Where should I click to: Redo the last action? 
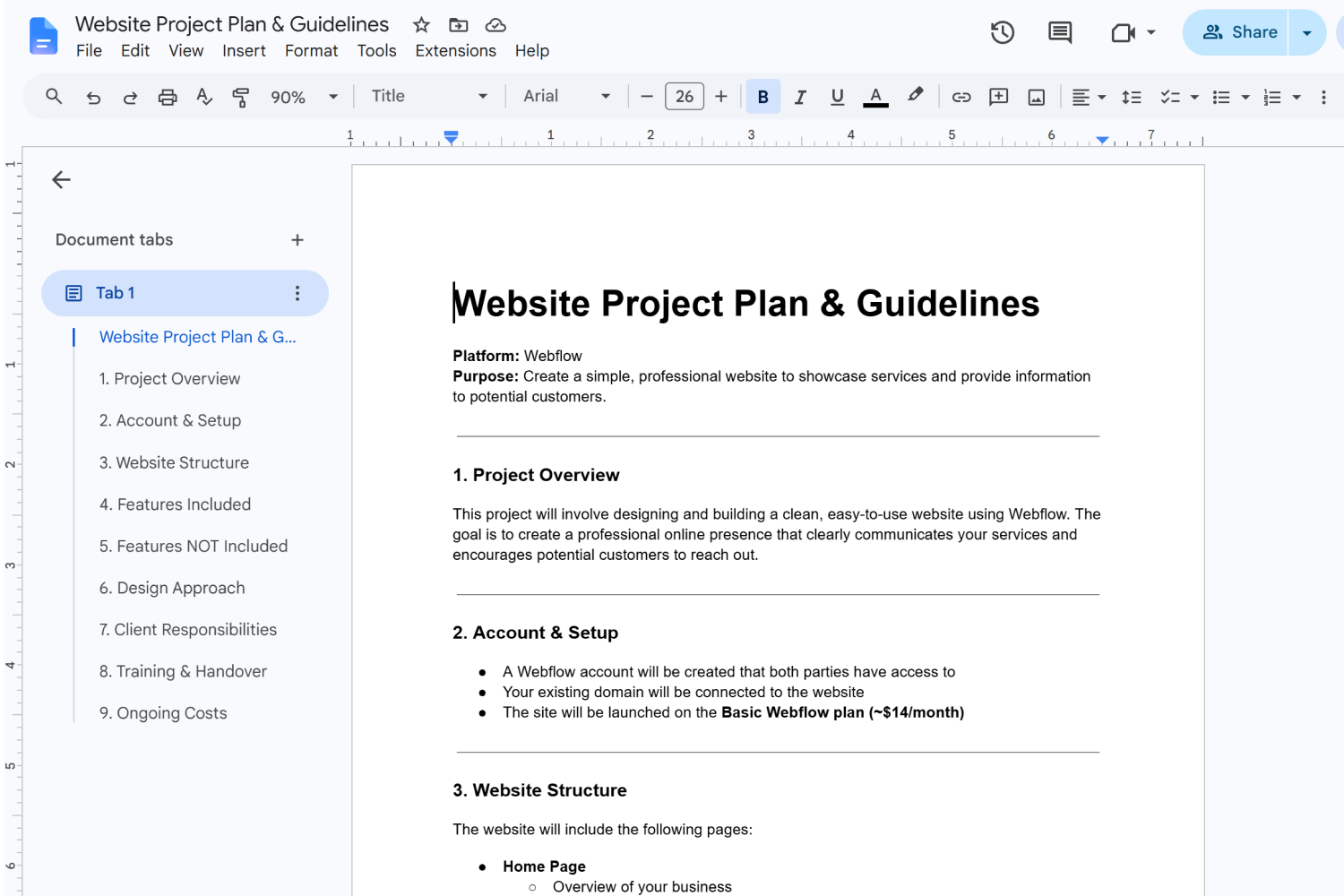[130, 97]
